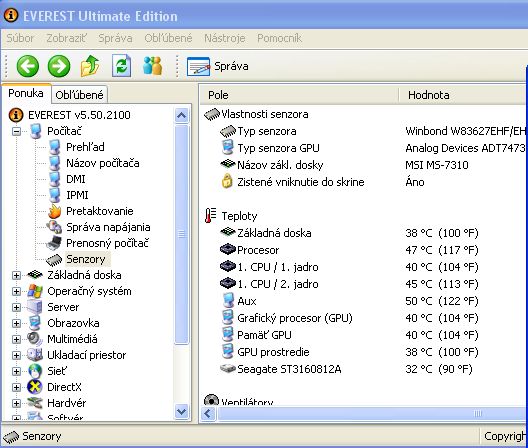This screenshot has width=528, height=448.
Task: Click the Pole column header
Action: 299,95
